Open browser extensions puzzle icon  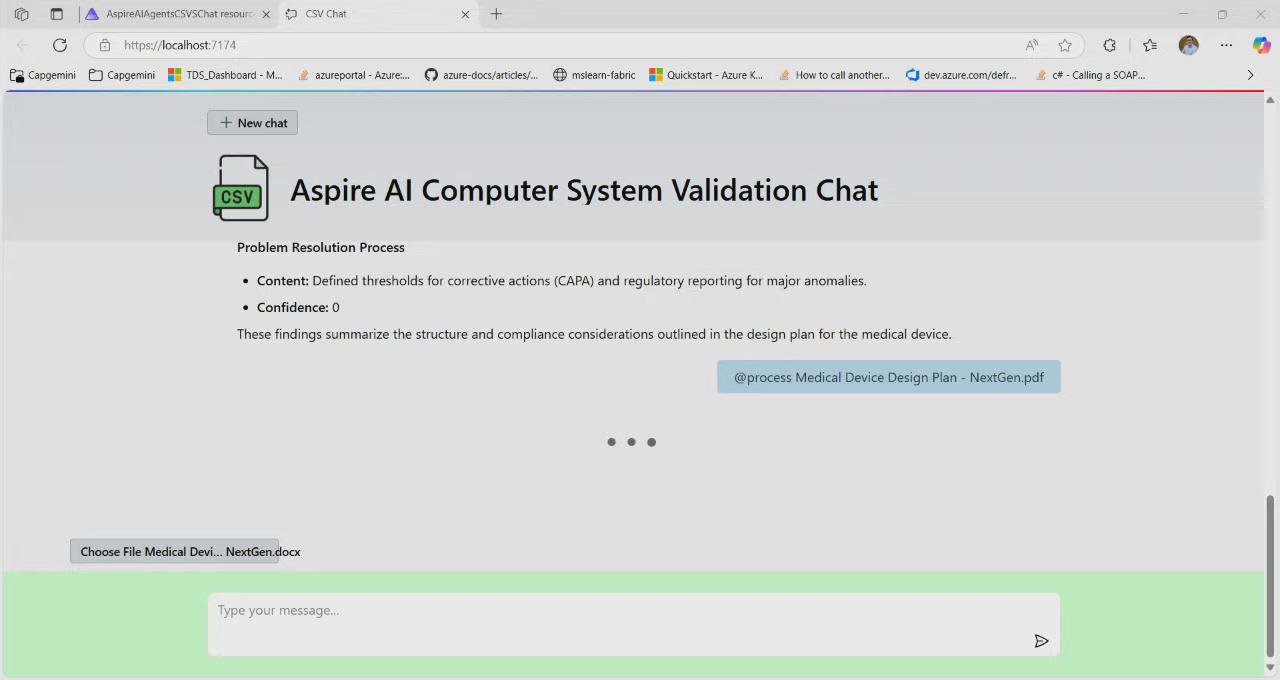pyautogui.click(x=1109, y=45)
